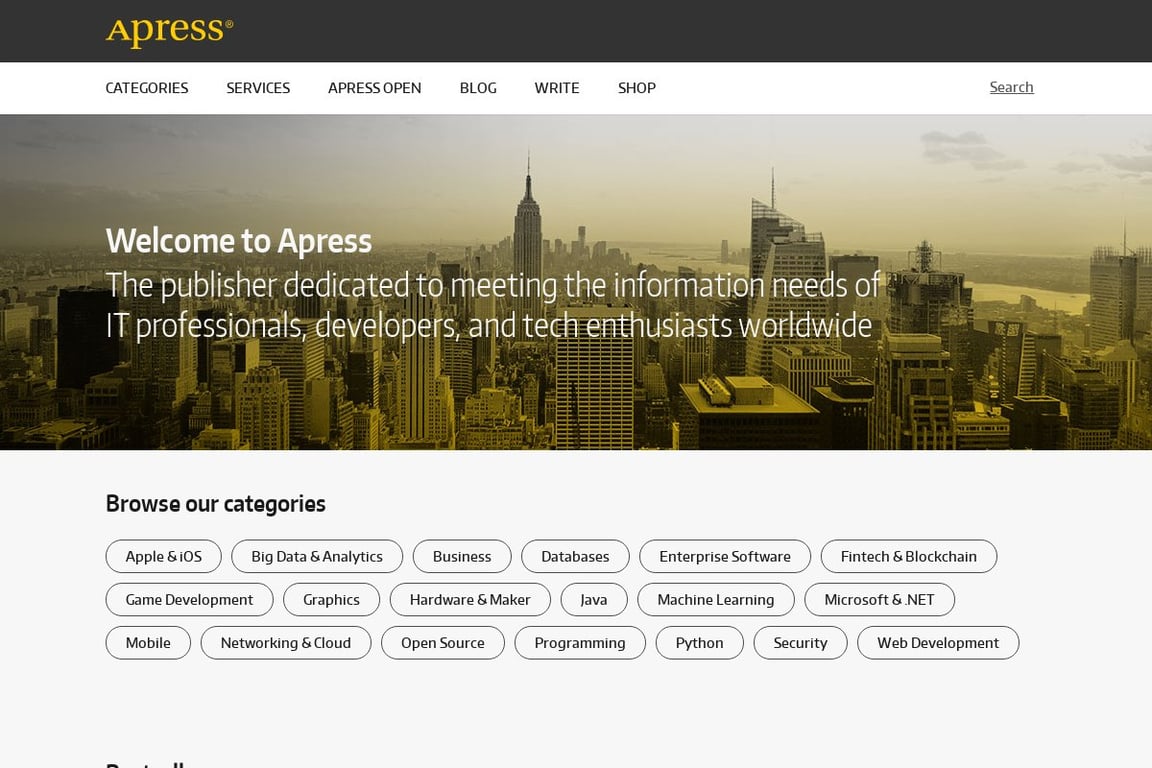Click the Search link
The height and width of the screenshot is (768, 1152).
(1012, 87)
